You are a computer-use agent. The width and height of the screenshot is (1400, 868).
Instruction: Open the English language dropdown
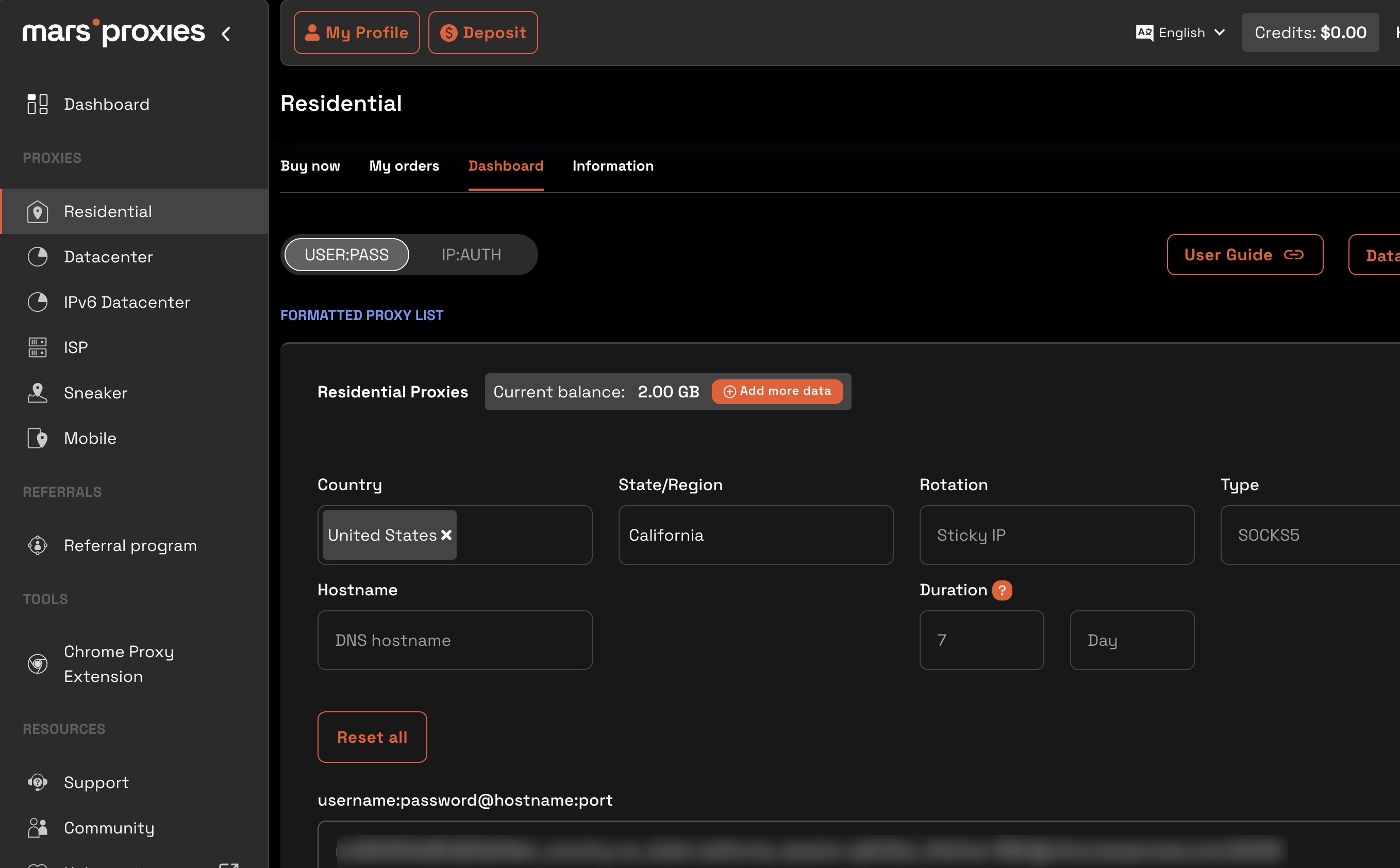coord(1181,32)
